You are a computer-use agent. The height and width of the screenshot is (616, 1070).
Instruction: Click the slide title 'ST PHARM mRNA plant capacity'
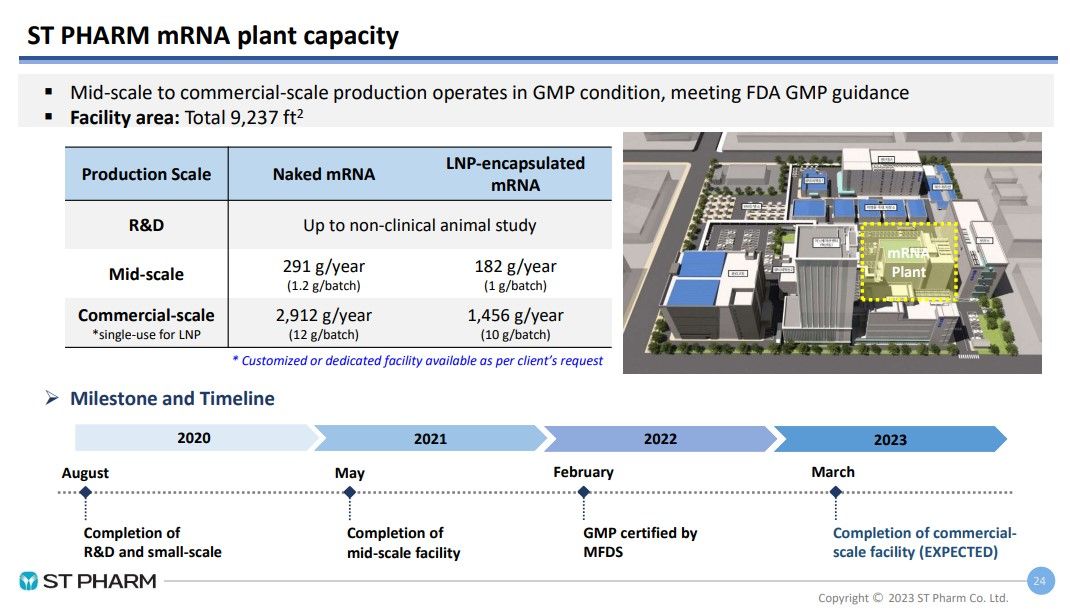212,35
